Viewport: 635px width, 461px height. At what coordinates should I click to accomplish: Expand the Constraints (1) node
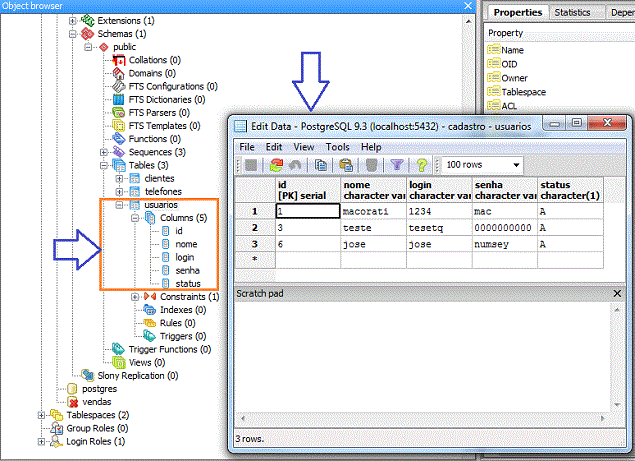tap(135, 297)
